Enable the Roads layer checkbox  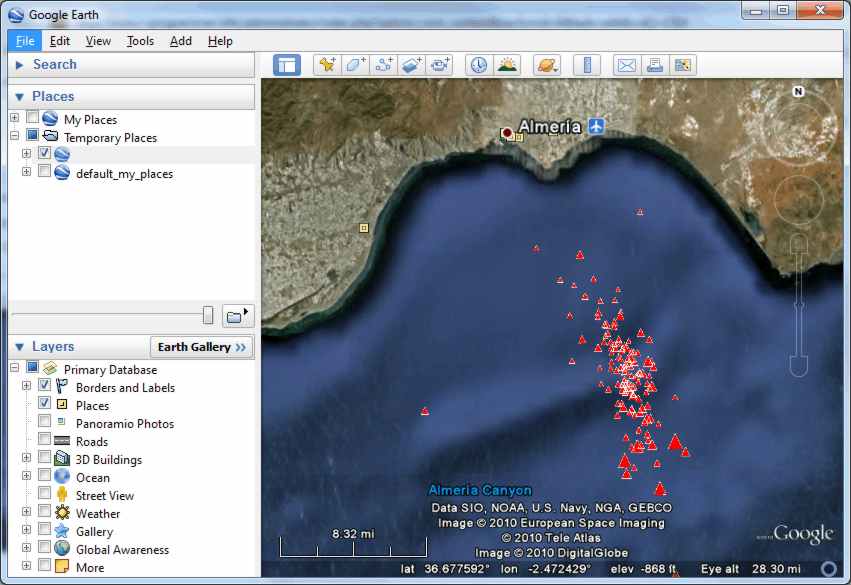pyautogui.click(x=45, y=439)
